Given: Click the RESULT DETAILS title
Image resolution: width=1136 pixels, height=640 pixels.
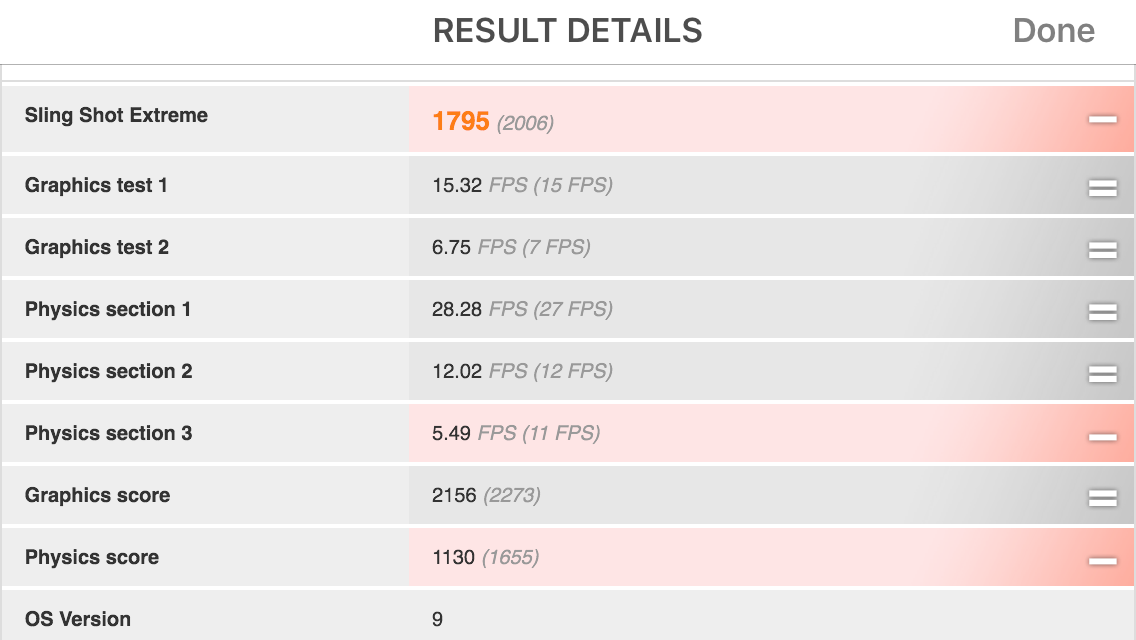Looking at the screenshot, I should 568,30.
